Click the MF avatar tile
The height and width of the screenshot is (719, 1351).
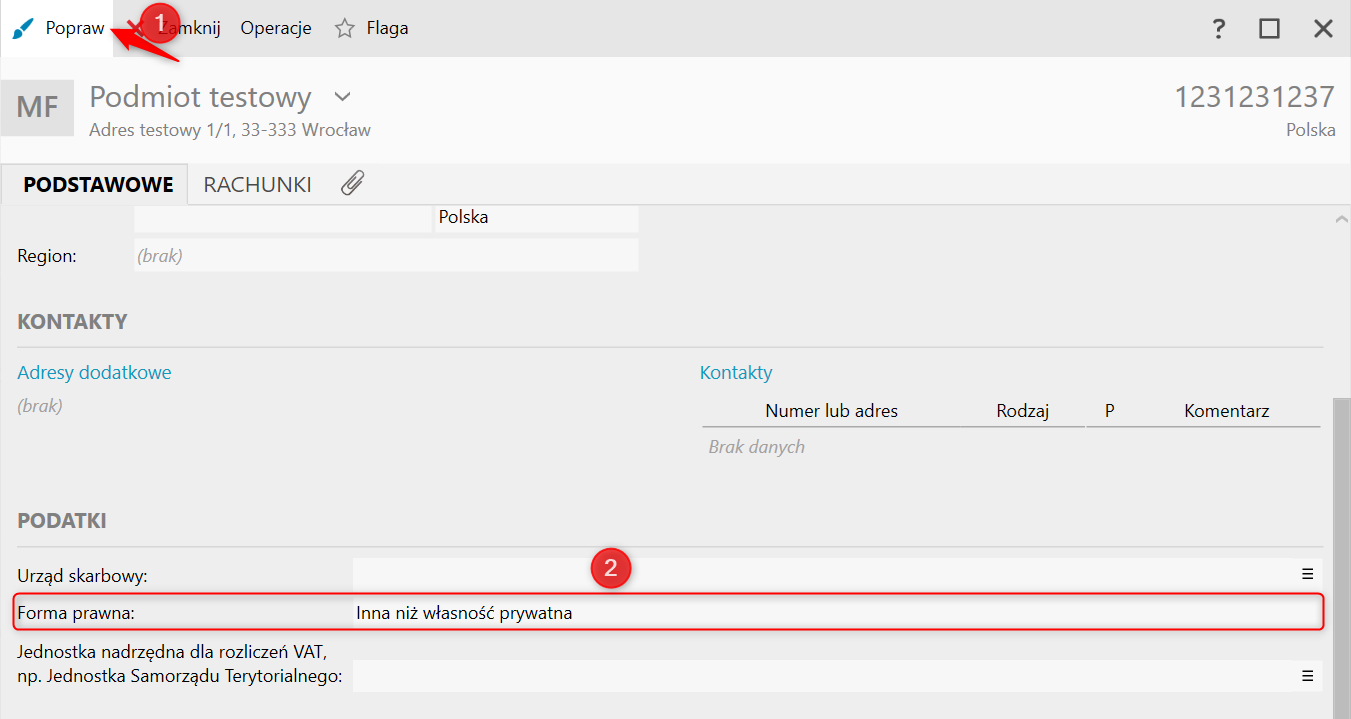[x=37, y=107]
